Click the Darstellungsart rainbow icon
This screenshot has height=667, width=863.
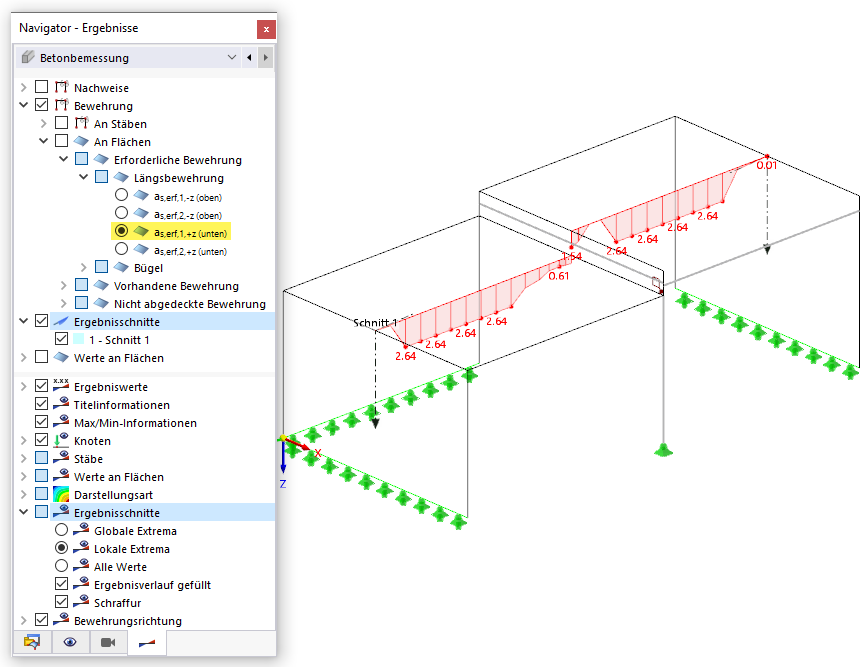[61, 494]
